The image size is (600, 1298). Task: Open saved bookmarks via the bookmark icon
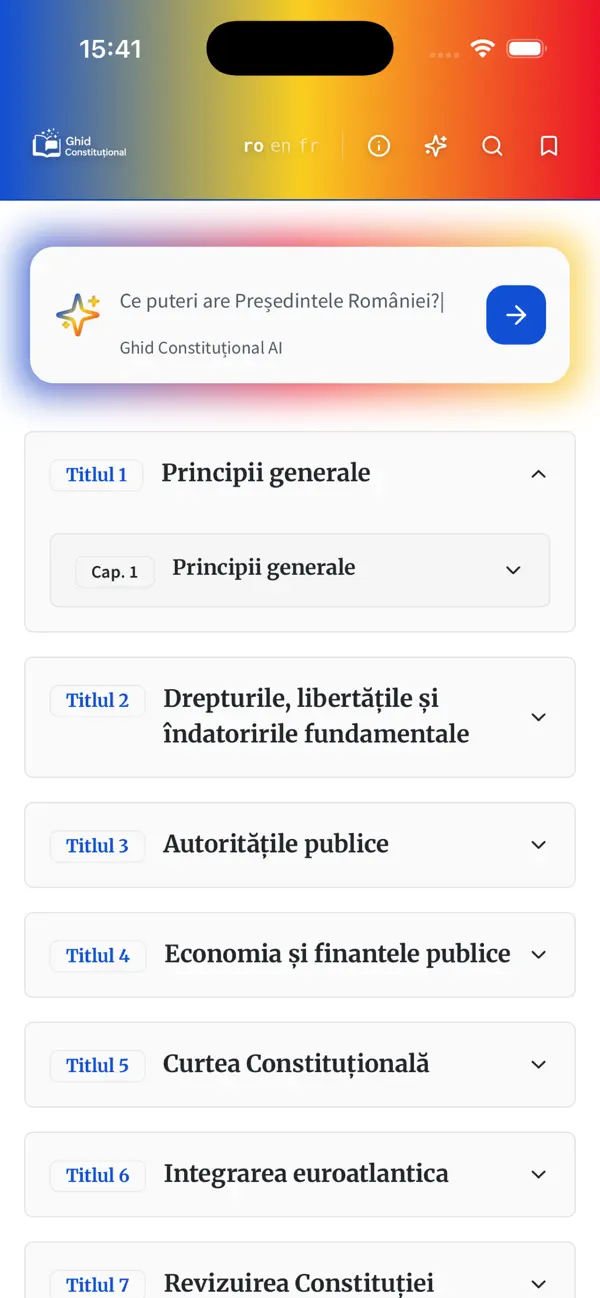tap(548, 146)
